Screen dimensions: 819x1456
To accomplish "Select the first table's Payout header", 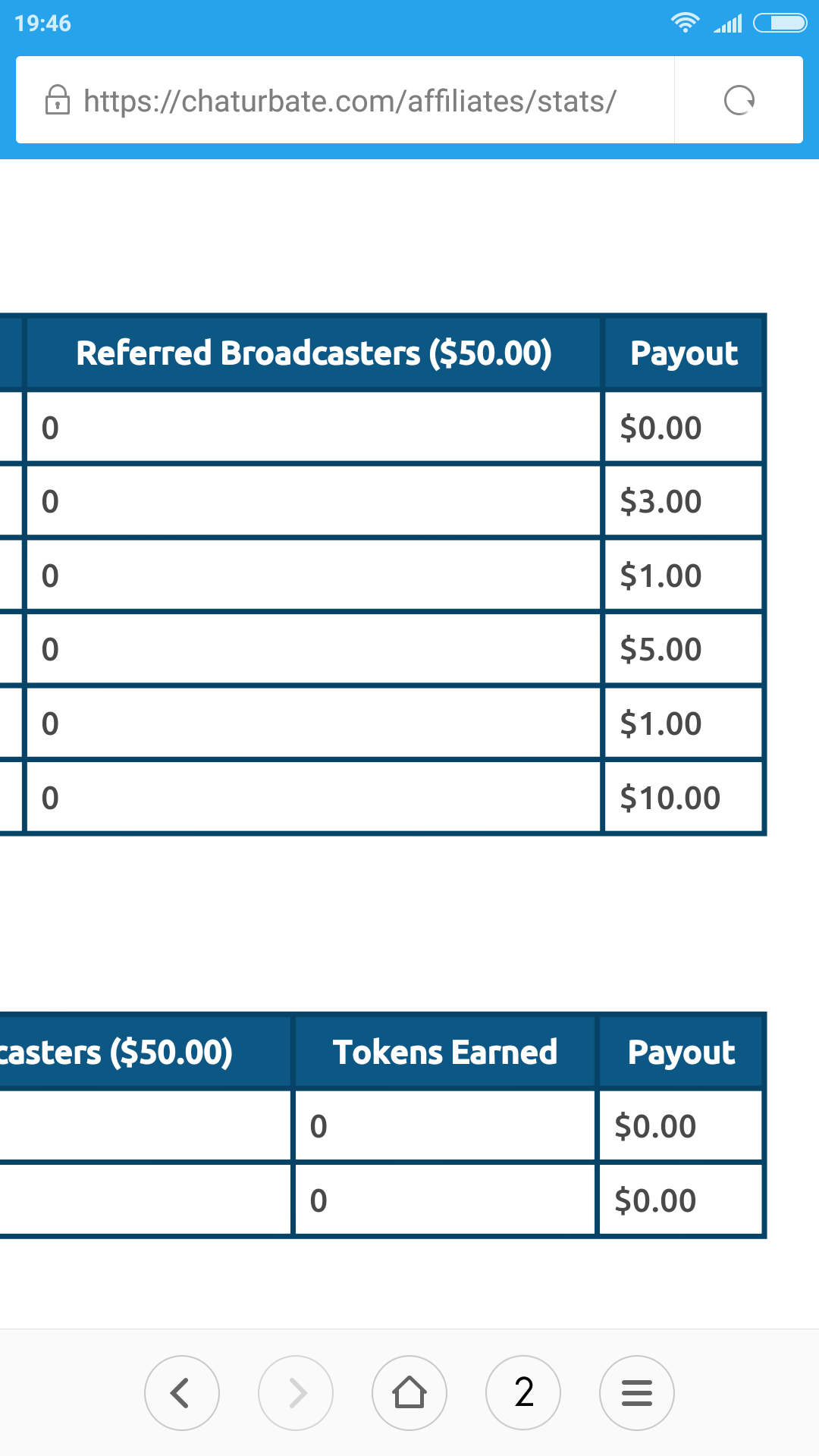I will [684, 353].
